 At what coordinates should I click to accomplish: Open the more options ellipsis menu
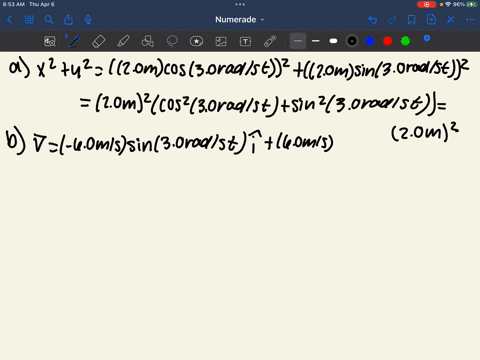pos(470,20)
